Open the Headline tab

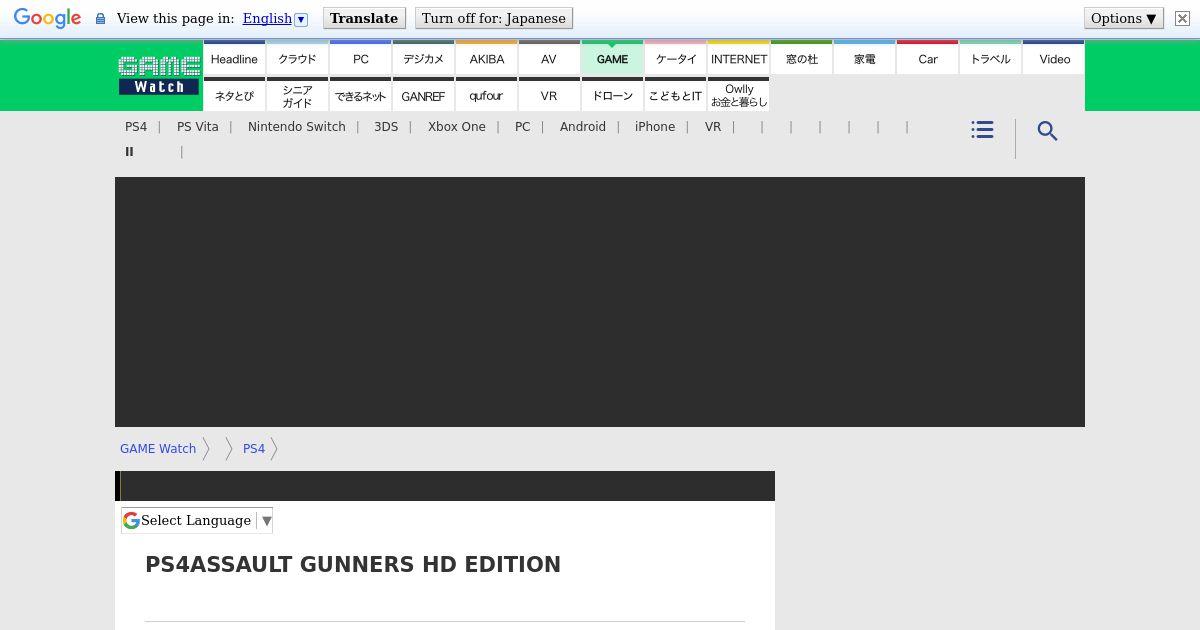[x=234, y=58]
